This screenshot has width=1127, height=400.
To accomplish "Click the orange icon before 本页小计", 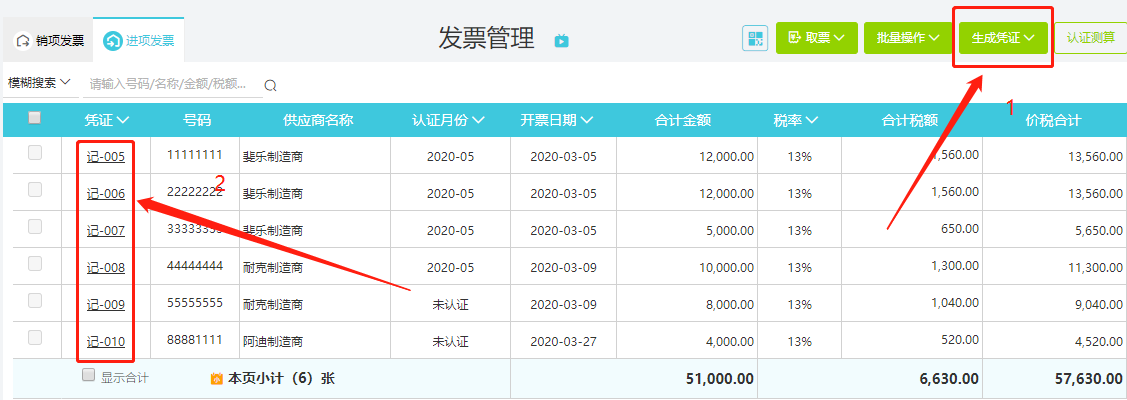I will (x=217, y=379).
